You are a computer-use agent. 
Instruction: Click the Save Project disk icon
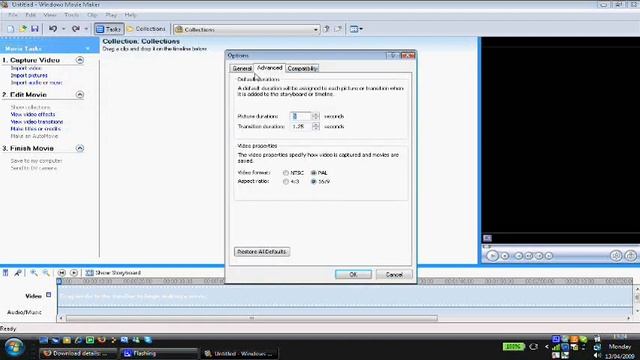click(35, 29)
